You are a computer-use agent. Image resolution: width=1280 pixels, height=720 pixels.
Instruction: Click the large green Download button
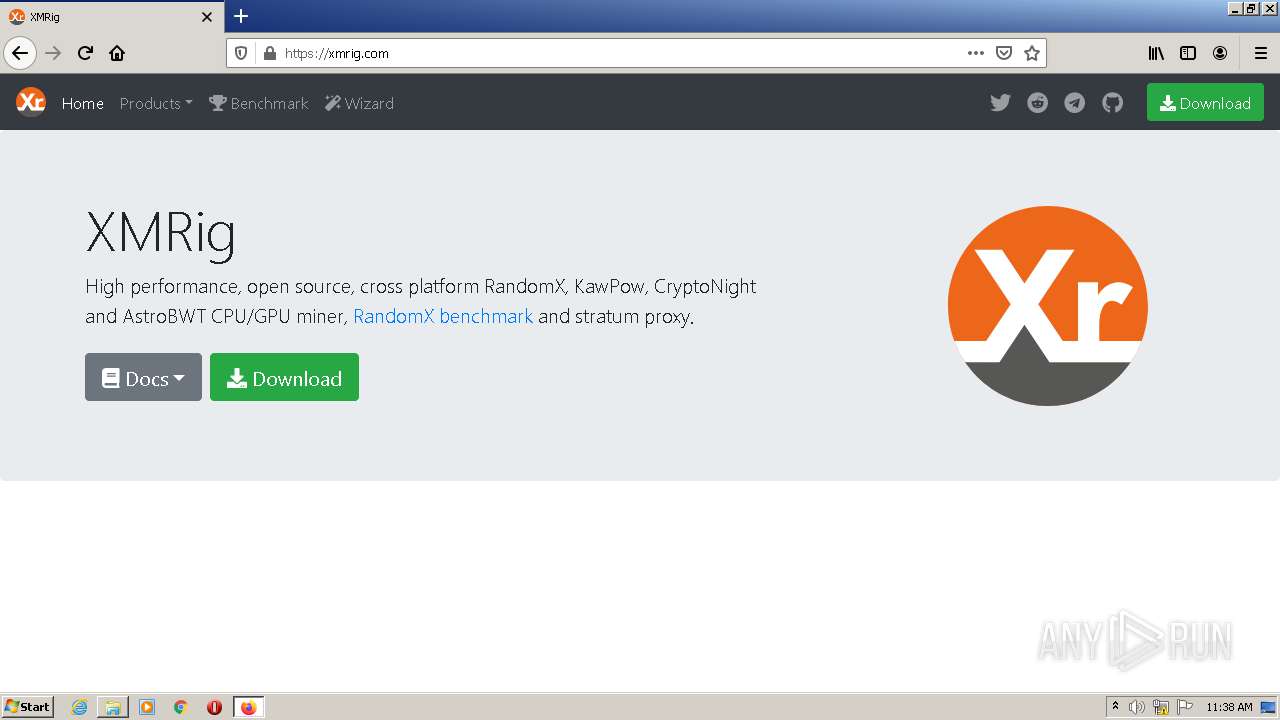(x=284, y=377)
